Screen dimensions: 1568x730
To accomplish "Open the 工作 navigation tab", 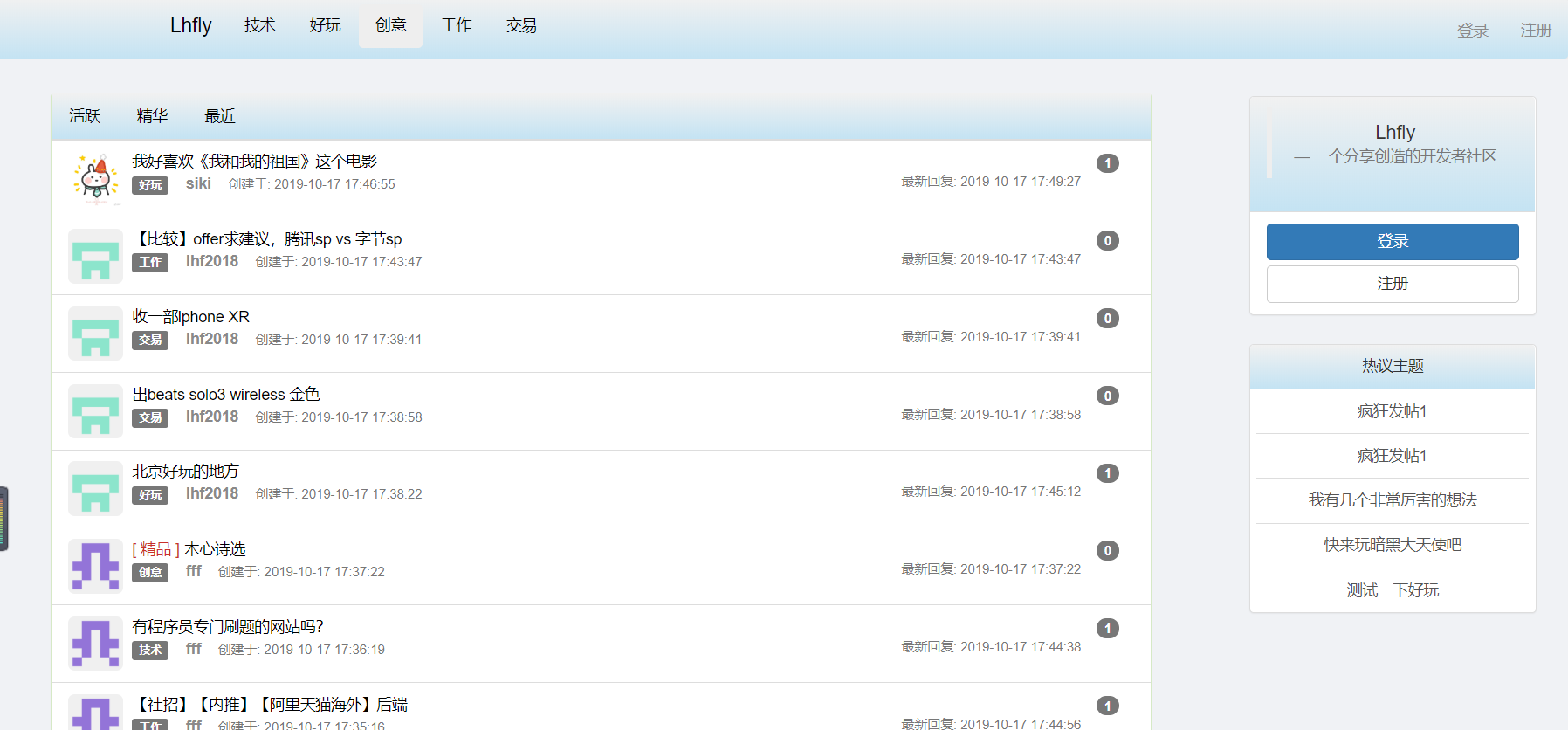I will (457, 25).
